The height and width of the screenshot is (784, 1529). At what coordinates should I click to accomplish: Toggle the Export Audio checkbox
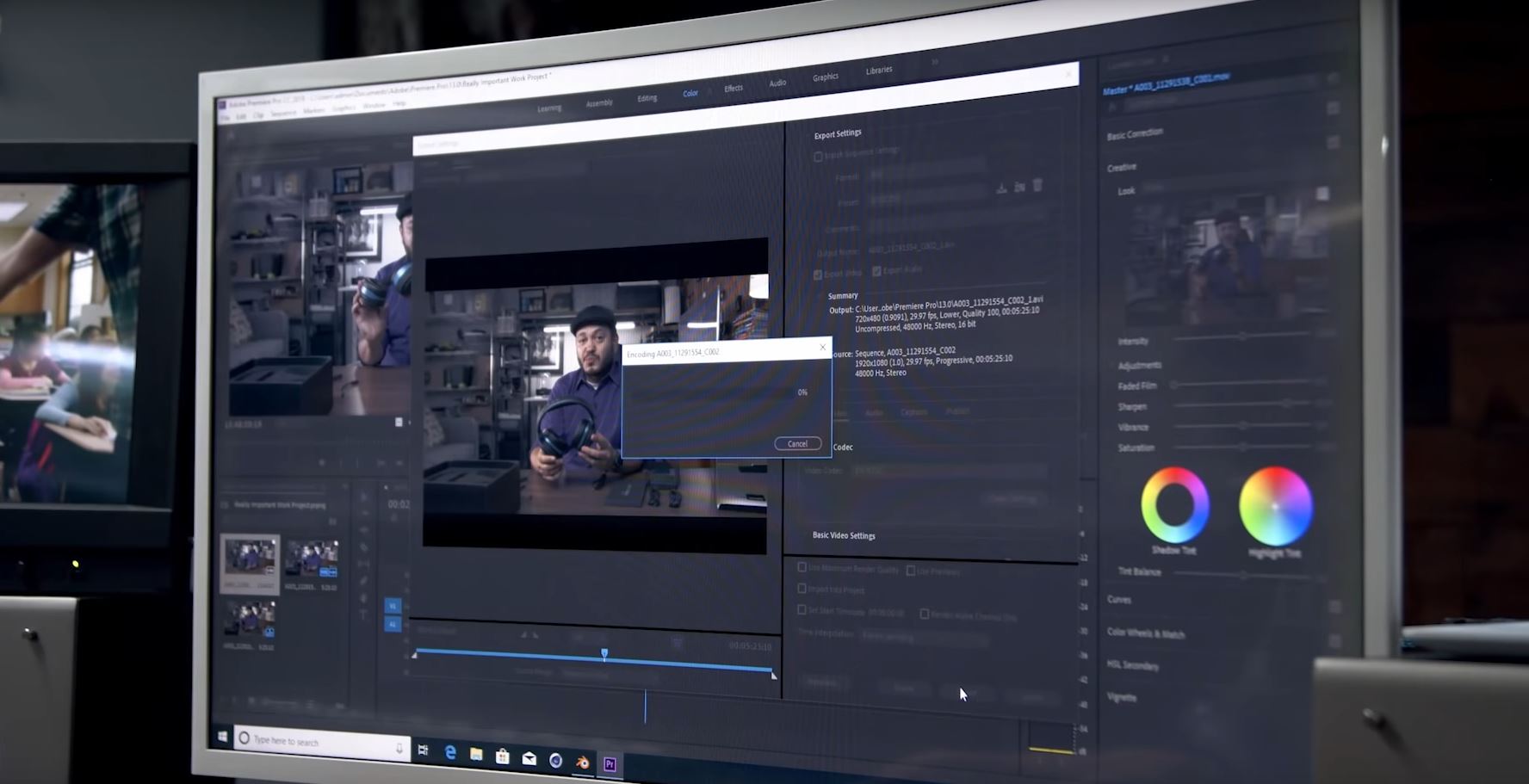click(876, 271)
